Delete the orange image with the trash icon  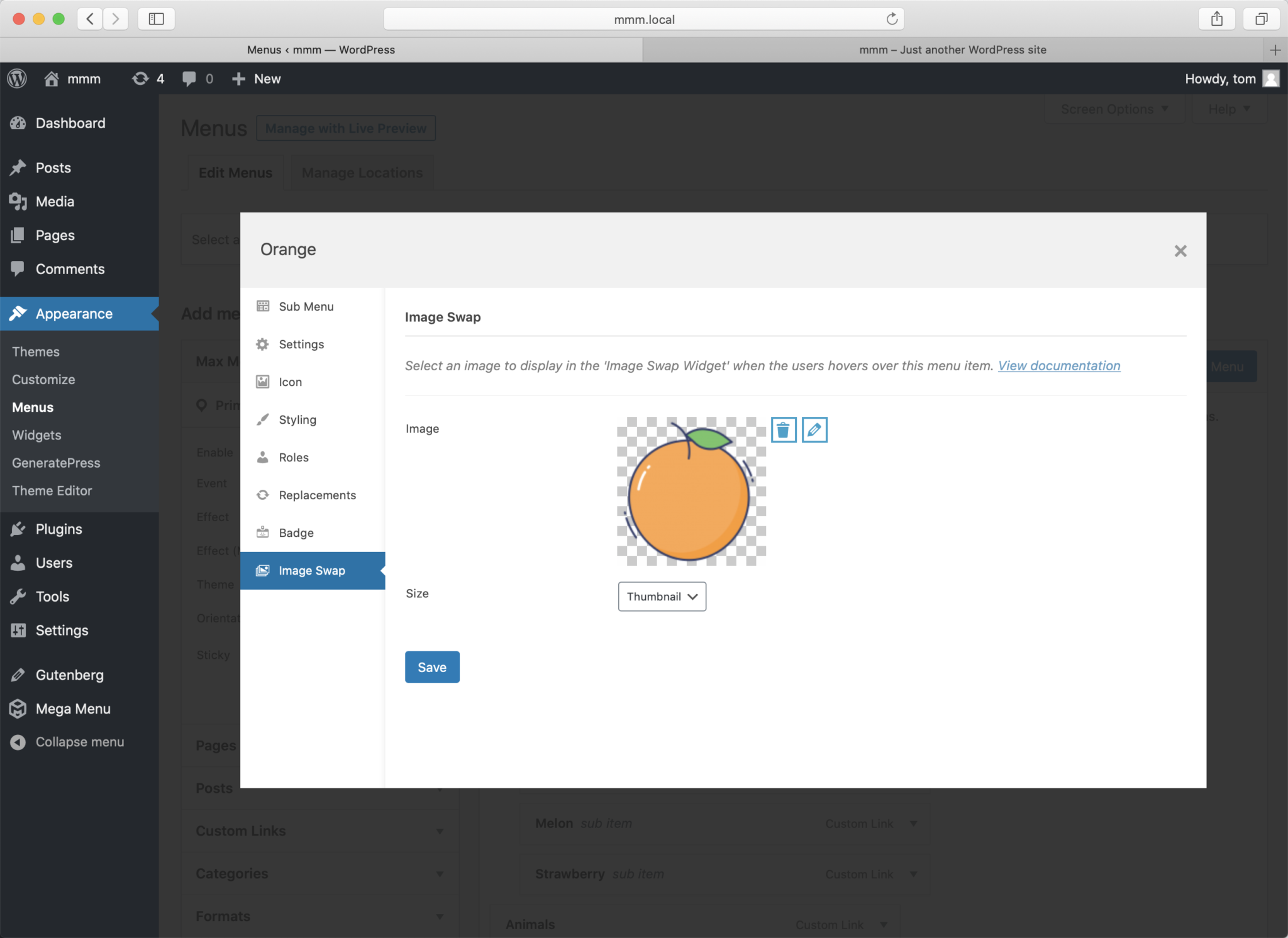(x=783, y=430)
